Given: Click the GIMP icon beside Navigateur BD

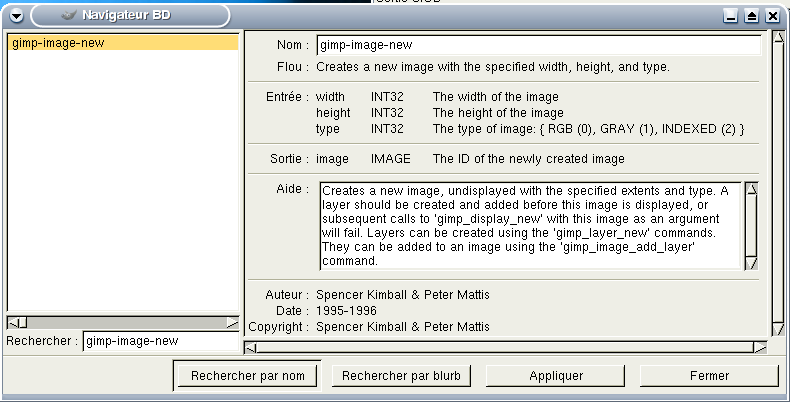Looking at the screenshot, I should coord(69,16).
